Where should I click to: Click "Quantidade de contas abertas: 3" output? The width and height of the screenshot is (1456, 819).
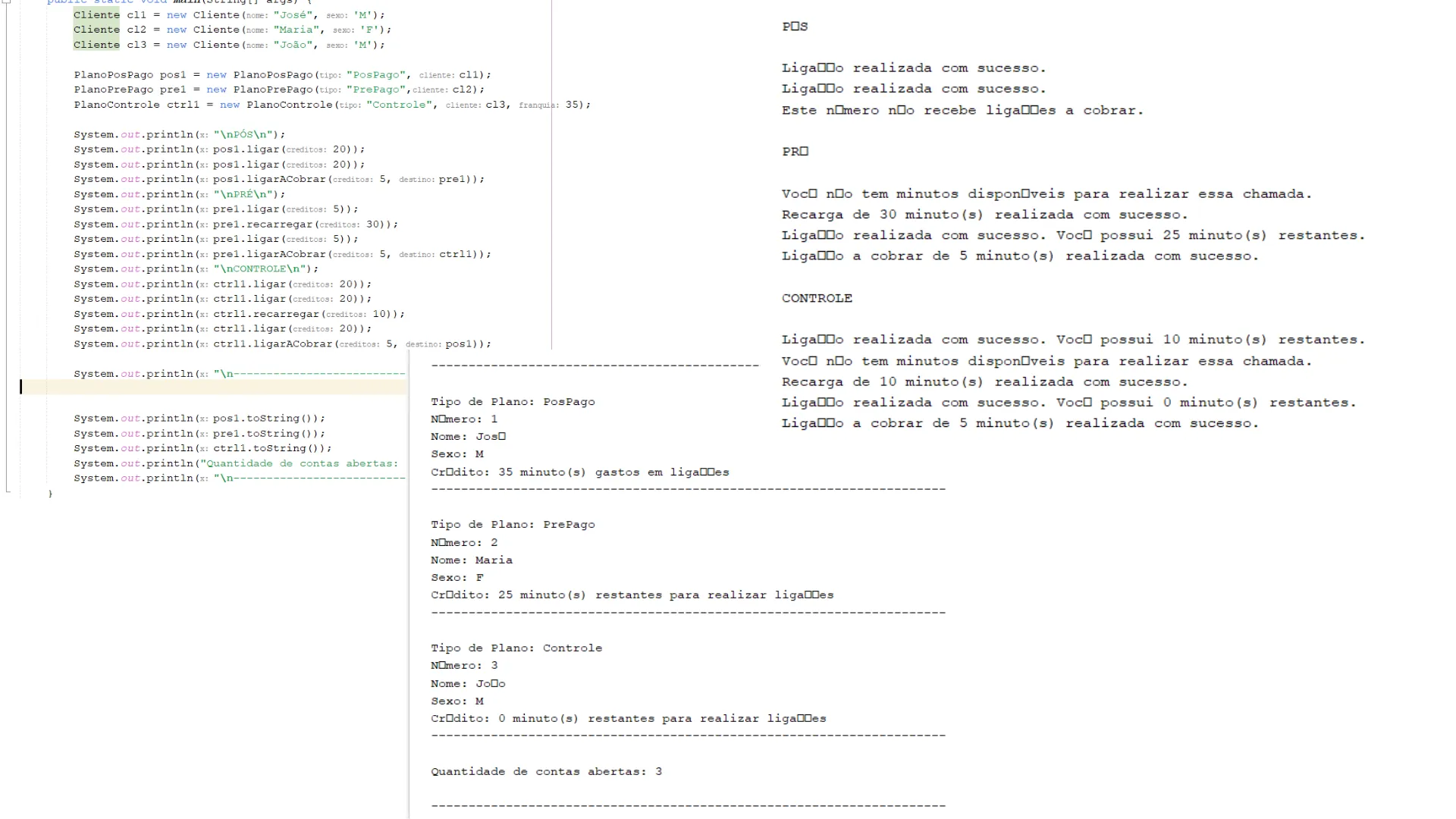546,772
